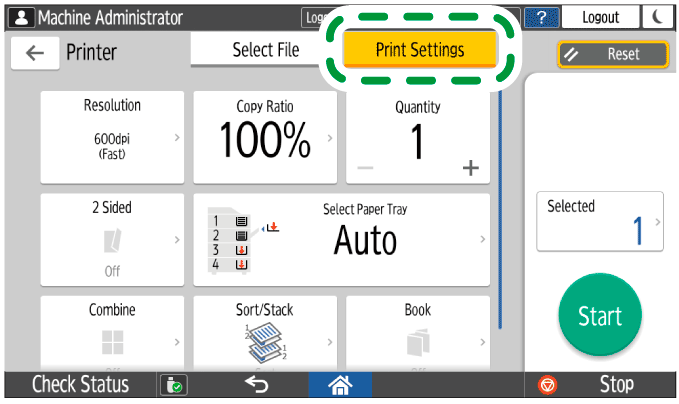Increase Quantity with the plus button
679x404 pixels.
tap(470, 168)
